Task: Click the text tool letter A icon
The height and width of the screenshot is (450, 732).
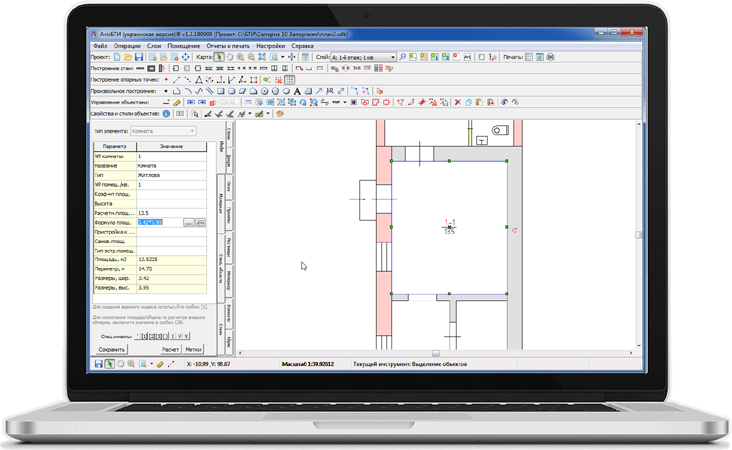Action: pos(297,91)
